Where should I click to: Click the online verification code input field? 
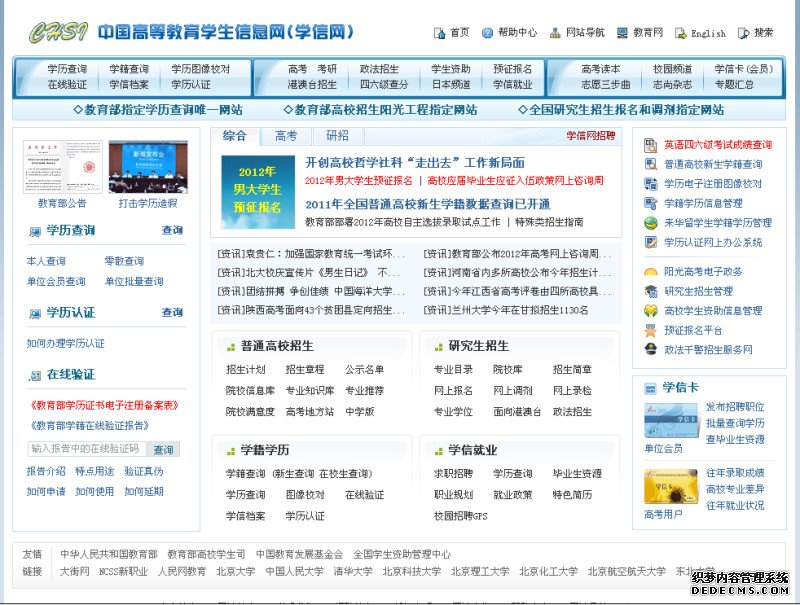tap(87, 449)
